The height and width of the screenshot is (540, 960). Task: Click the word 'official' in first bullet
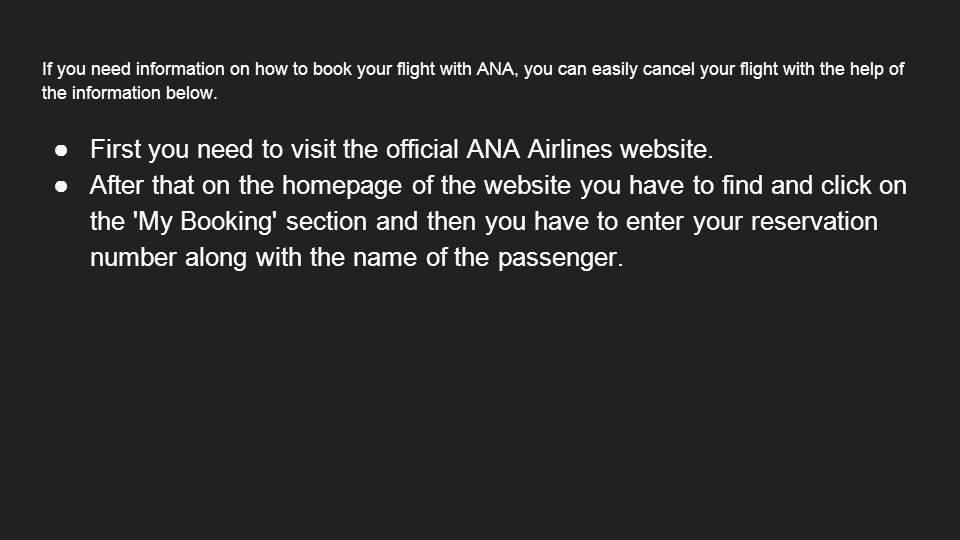(x=422, y=149)
